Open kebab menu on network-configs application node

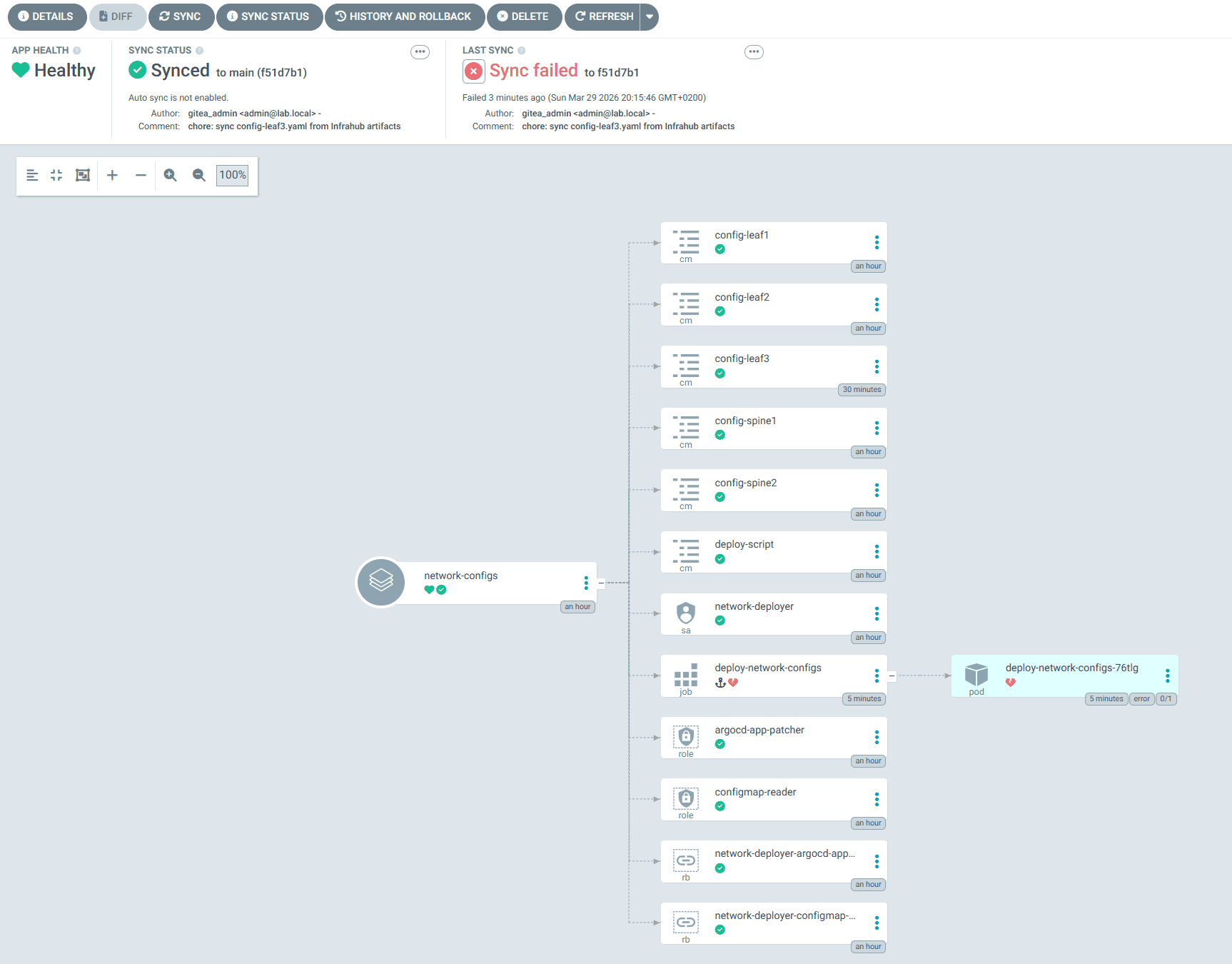click(x=587, y=583)
